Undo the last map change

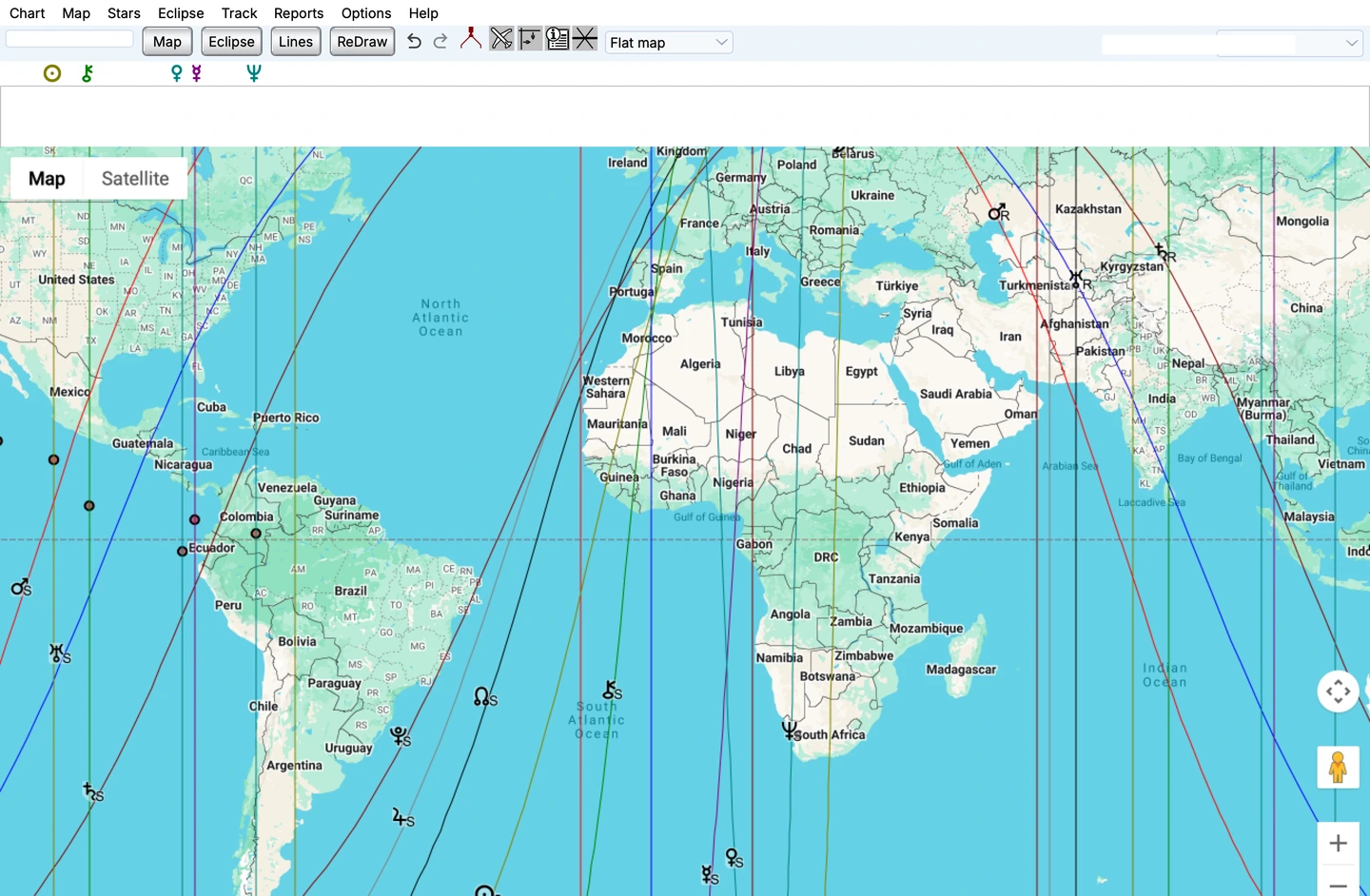(414, 41)
